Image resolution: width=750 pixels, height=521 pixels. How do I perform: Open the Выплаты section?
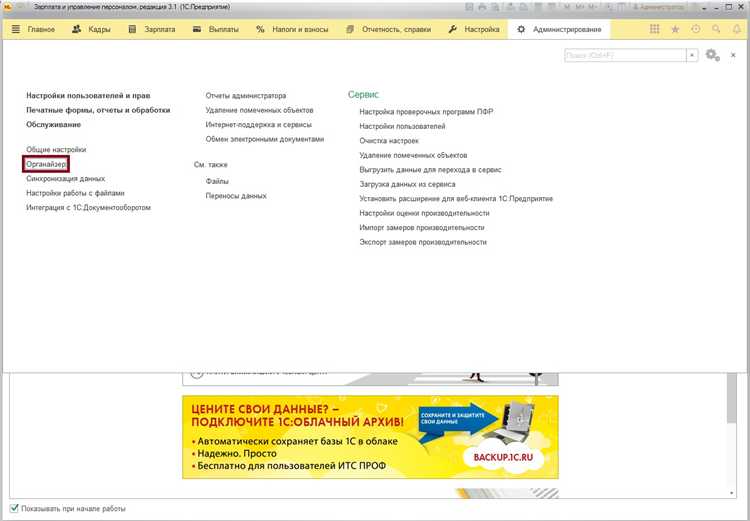tap(215, 29)
